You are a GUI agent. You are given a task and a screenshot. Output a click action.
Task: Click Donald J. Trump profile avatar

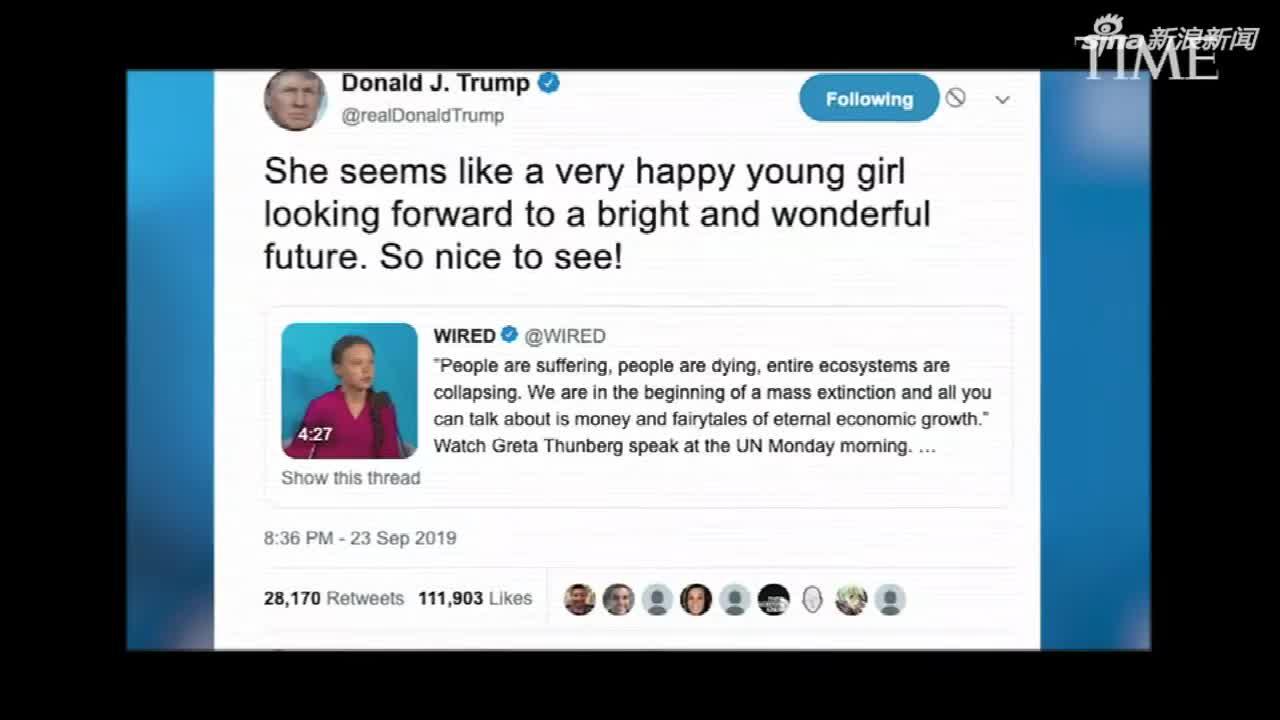click(295, 100)
